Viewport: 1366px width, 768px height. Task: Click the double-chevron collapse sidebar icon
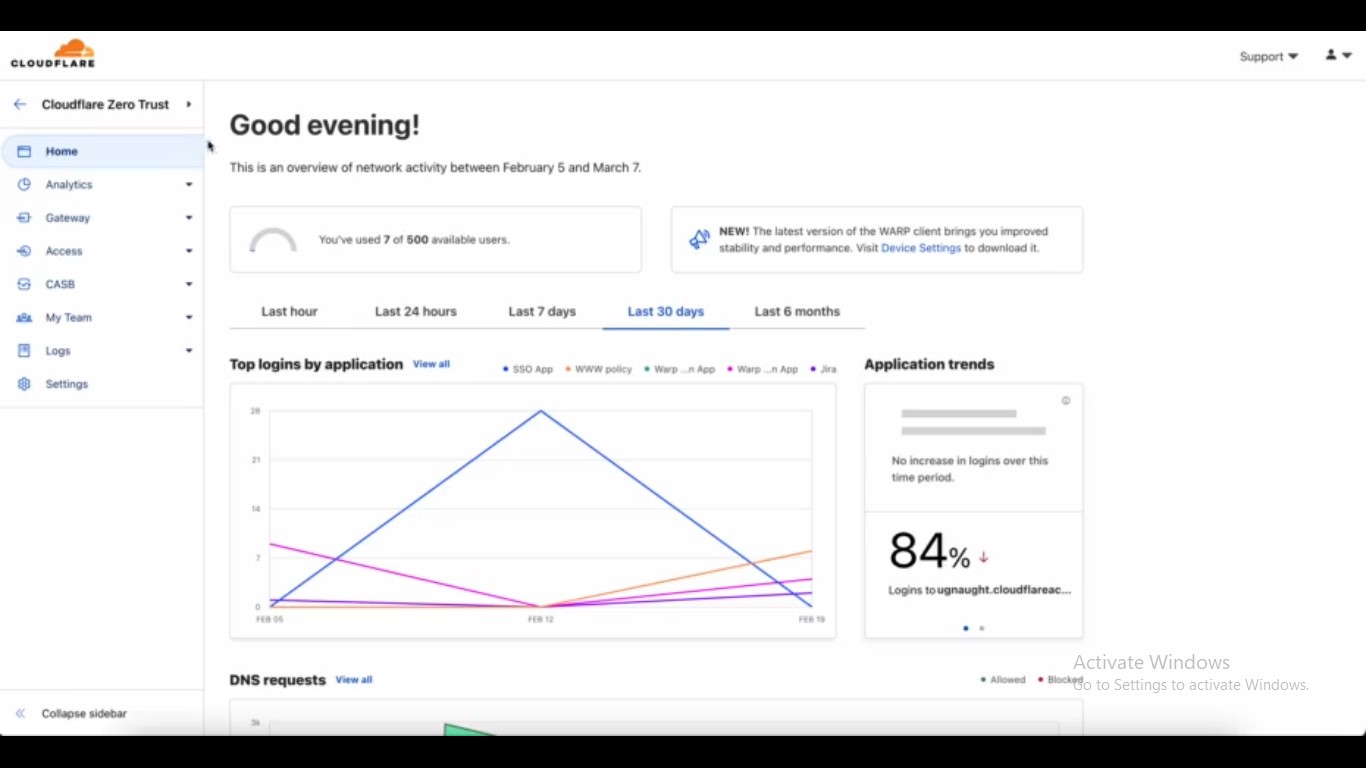[20, 714]
